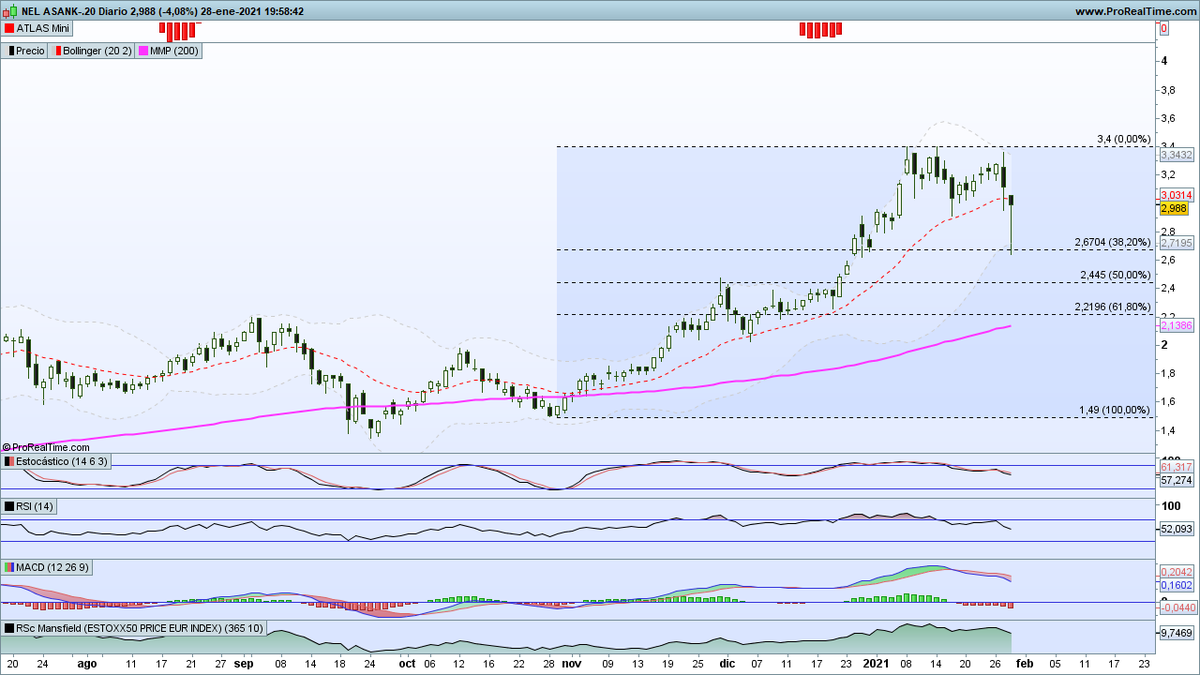1200x675 pixels.
Task: Click the MACD value 0,2042
Action: 1177,572
